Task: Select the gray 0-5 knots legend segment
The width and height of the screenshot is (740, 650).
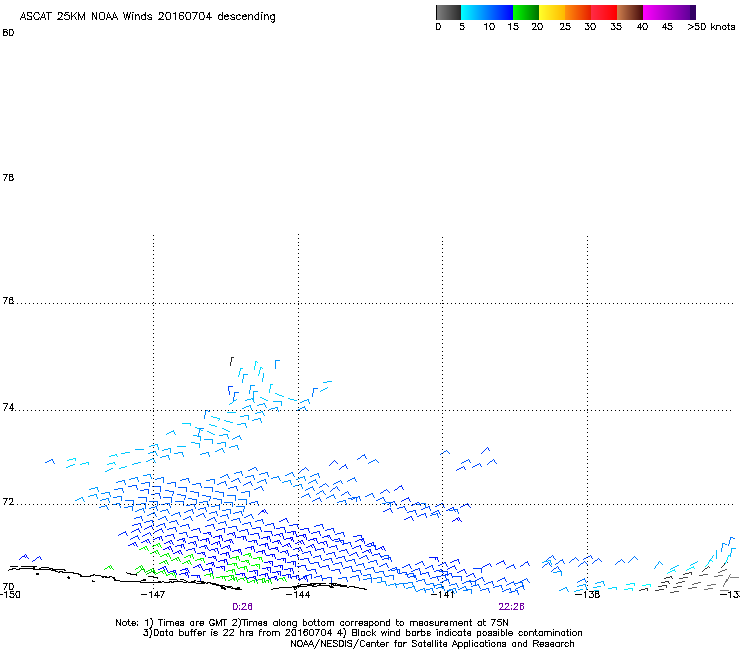Action: [448, 12]
